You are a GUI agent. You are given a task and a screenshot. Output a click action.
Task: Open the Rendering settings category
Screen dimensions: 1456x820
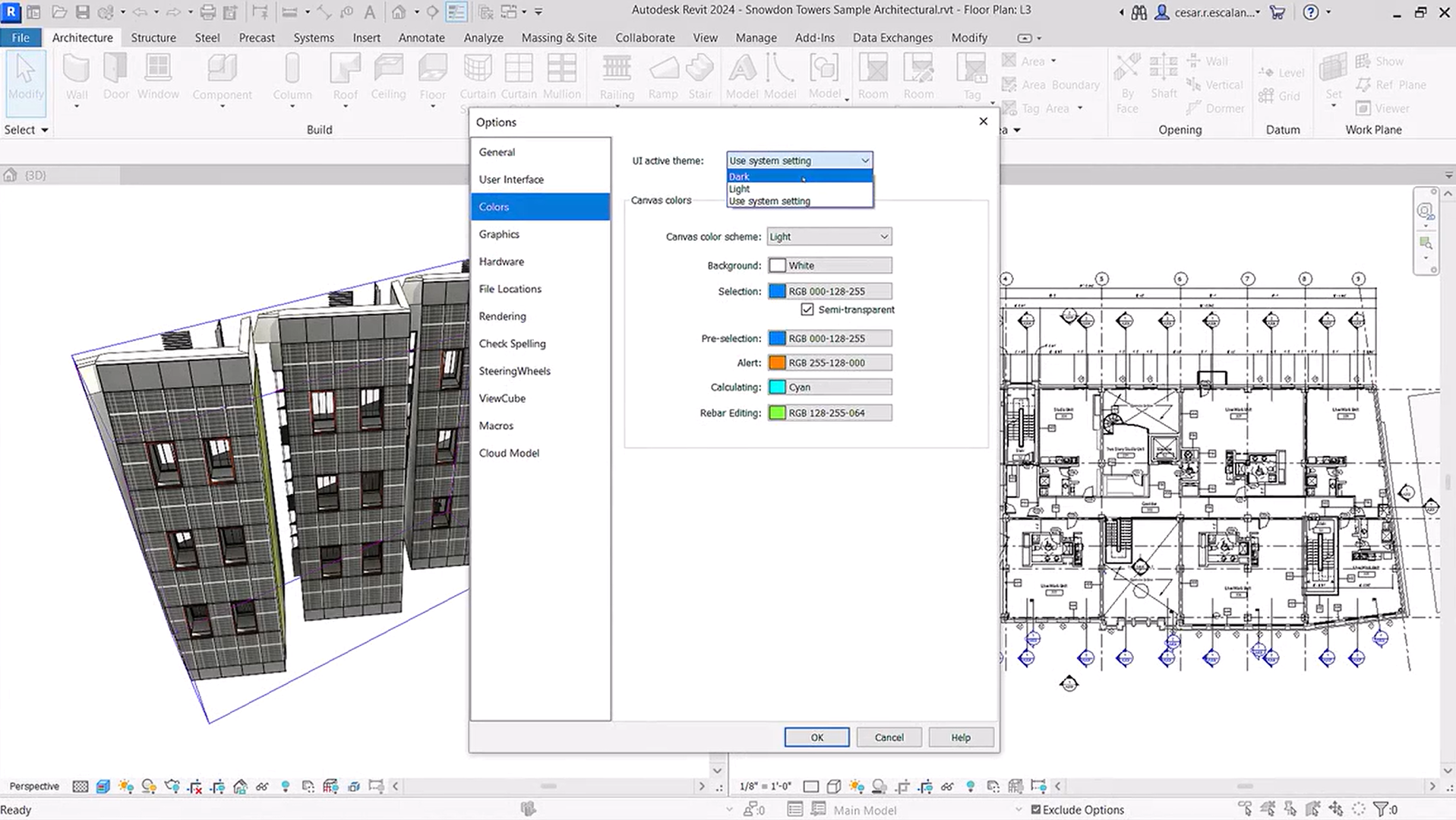pyautogui.click(x=502, y=316)
